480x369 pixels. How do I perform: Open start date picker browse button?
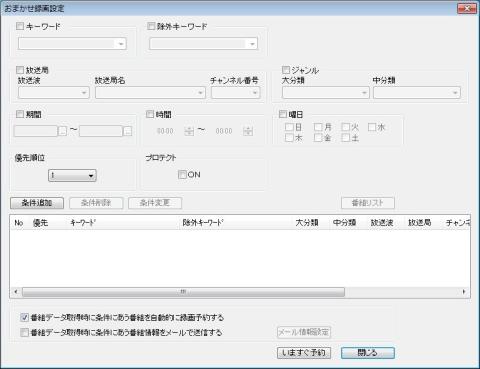pos(63,131)
